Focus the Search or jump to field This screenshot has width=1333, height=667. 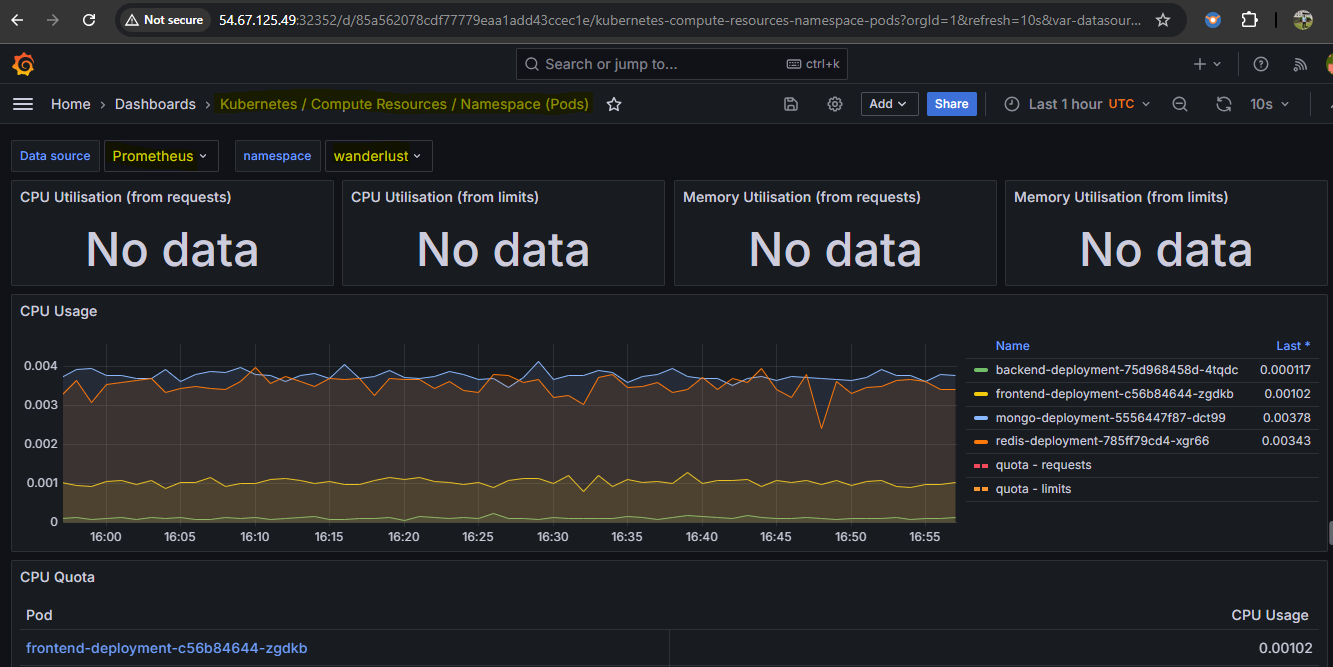coord(683,64)
